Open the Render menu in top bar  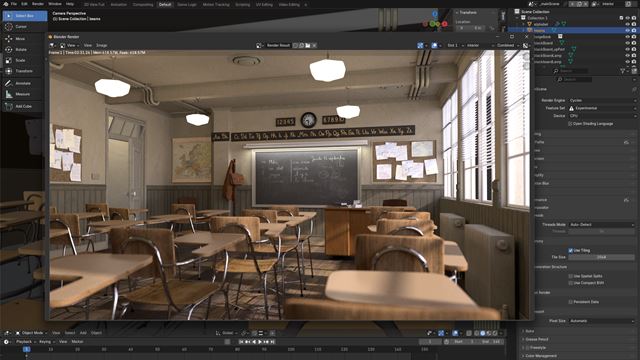click(x=38, y=4)
